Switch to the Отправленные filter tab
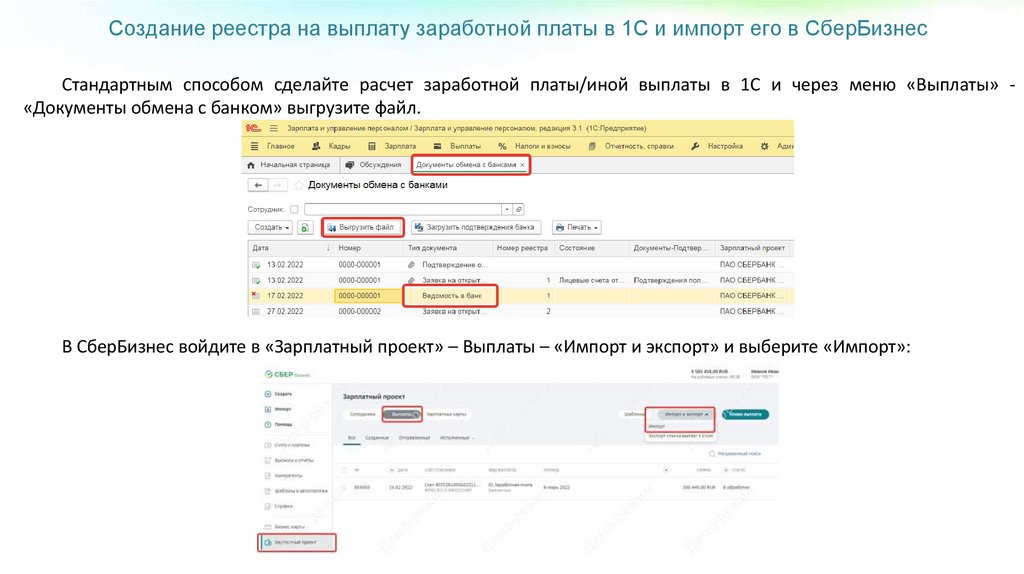The width and height of the screenshot is (1024, 574). coord(414,438)
